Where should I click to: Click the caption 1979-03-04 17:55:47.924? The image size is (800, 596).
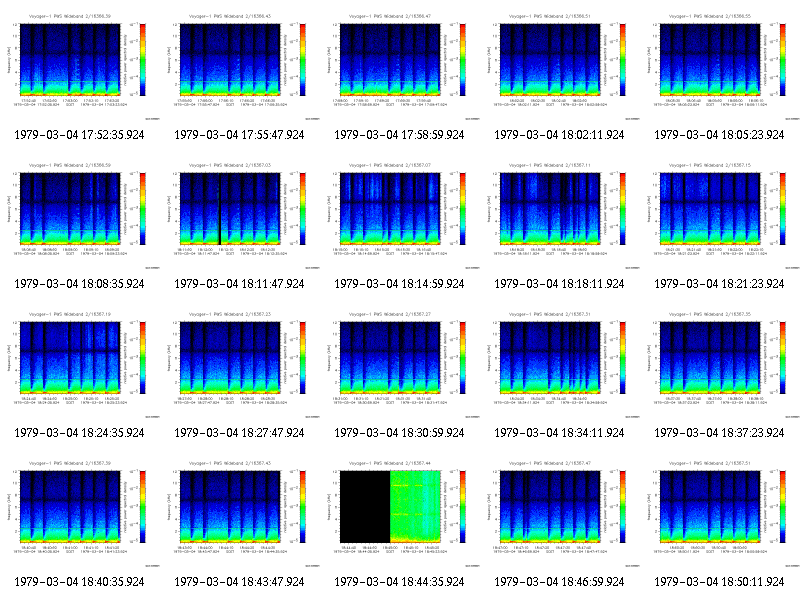click(239, 135)
